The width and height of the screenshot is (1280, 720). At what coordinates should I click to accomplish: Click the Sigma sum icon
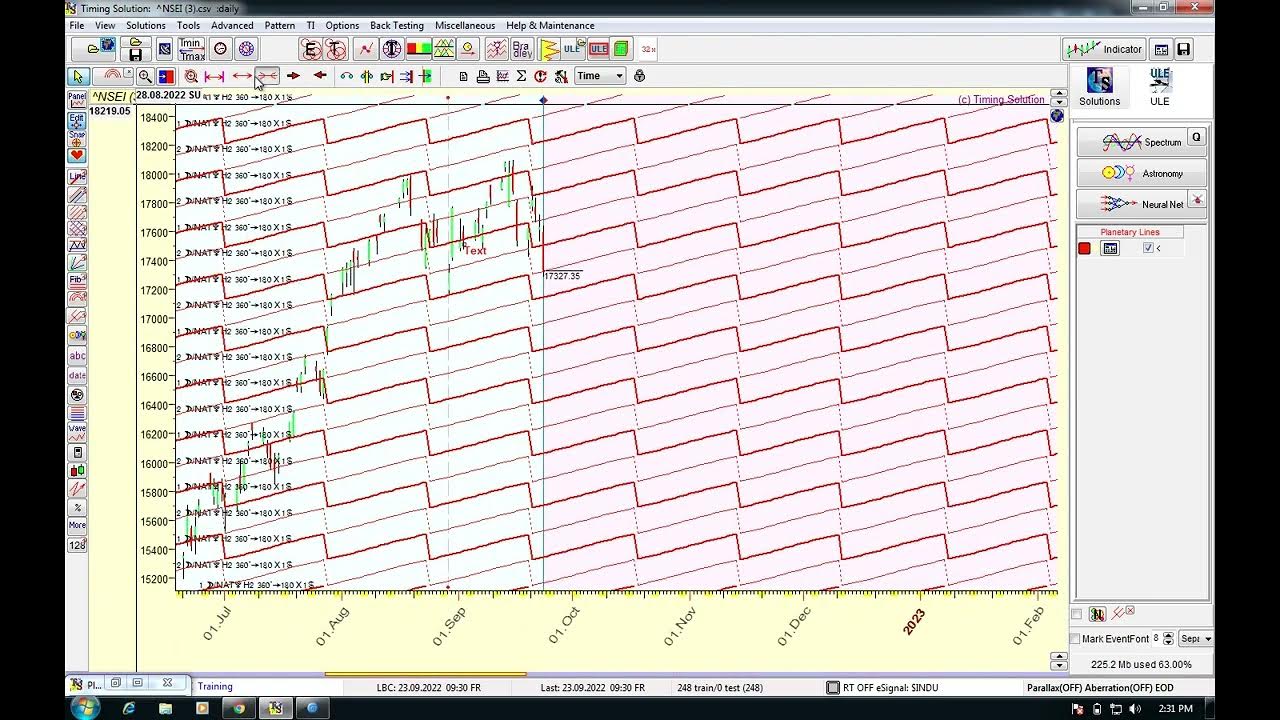coord(521,76)
